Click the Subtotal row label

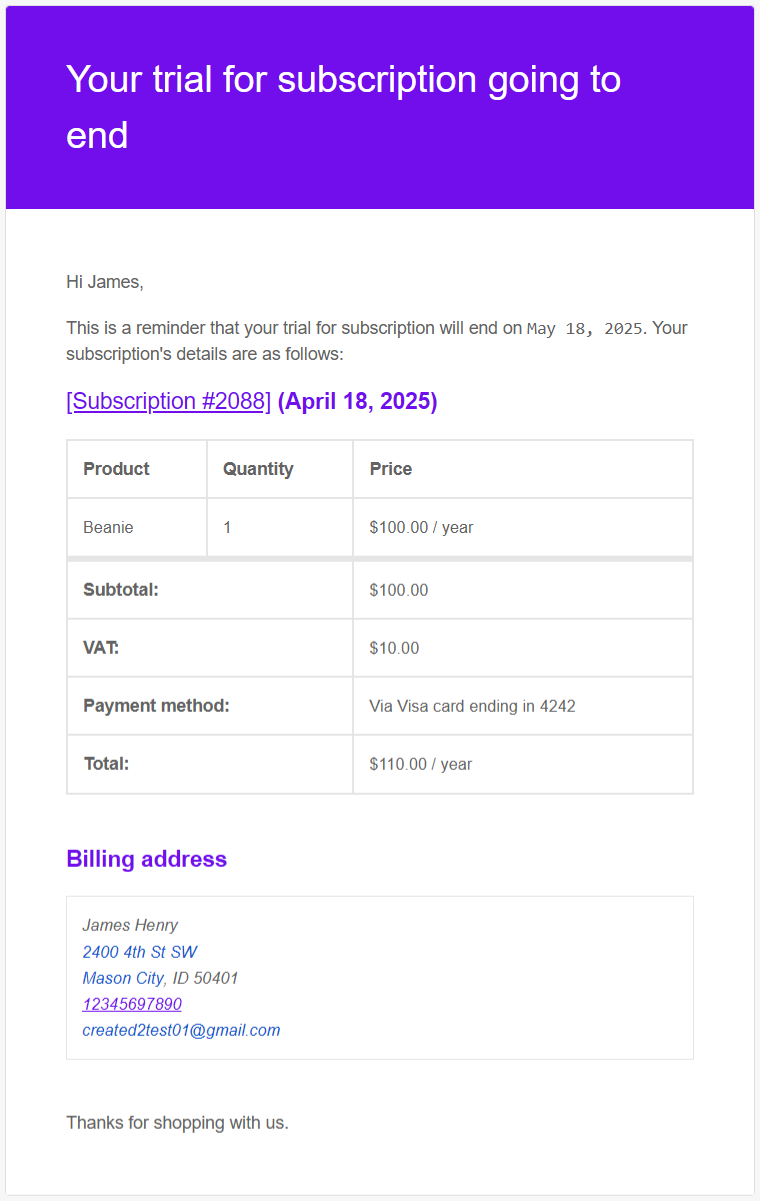point(121,590)
